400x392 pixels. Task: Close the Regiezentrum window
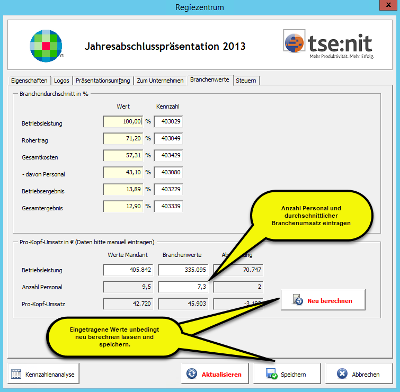(389, 5)
